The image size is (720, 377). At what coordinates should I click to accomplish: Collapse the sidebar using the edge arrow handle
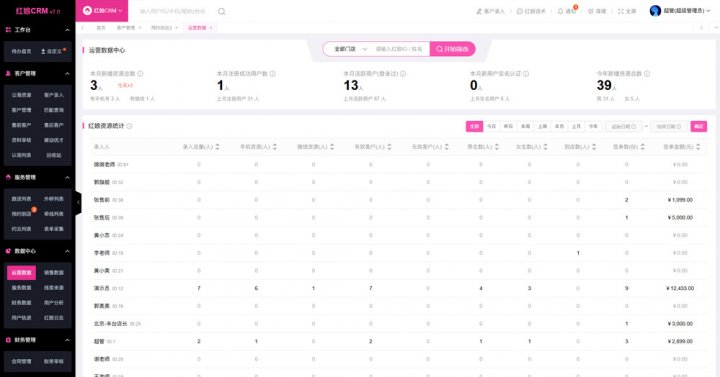78,202
